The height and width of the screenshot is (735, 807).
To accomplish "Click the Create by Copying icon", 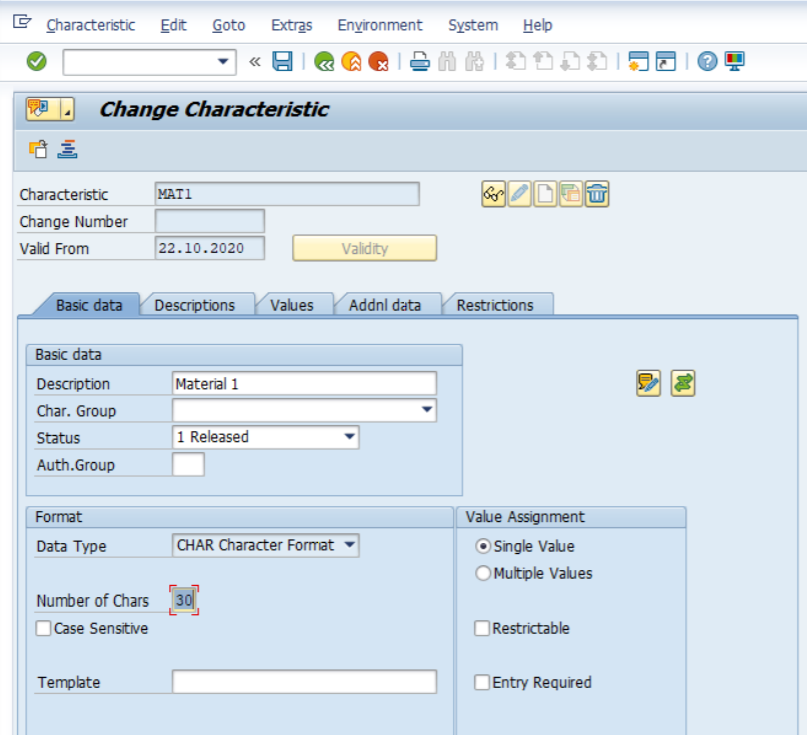I will click(571, 194).
